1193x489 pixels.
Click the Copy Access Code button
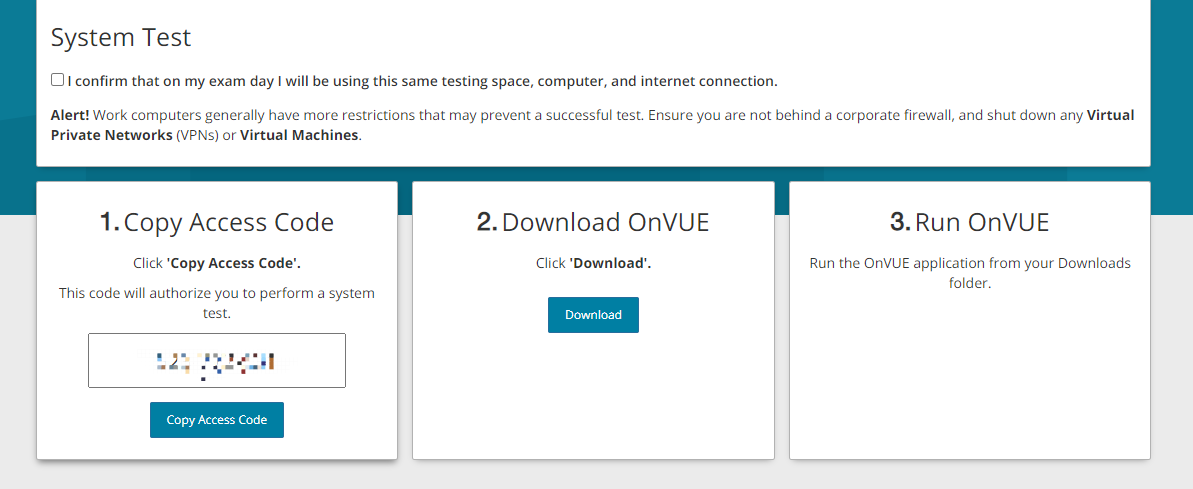[x=217, y=420]
